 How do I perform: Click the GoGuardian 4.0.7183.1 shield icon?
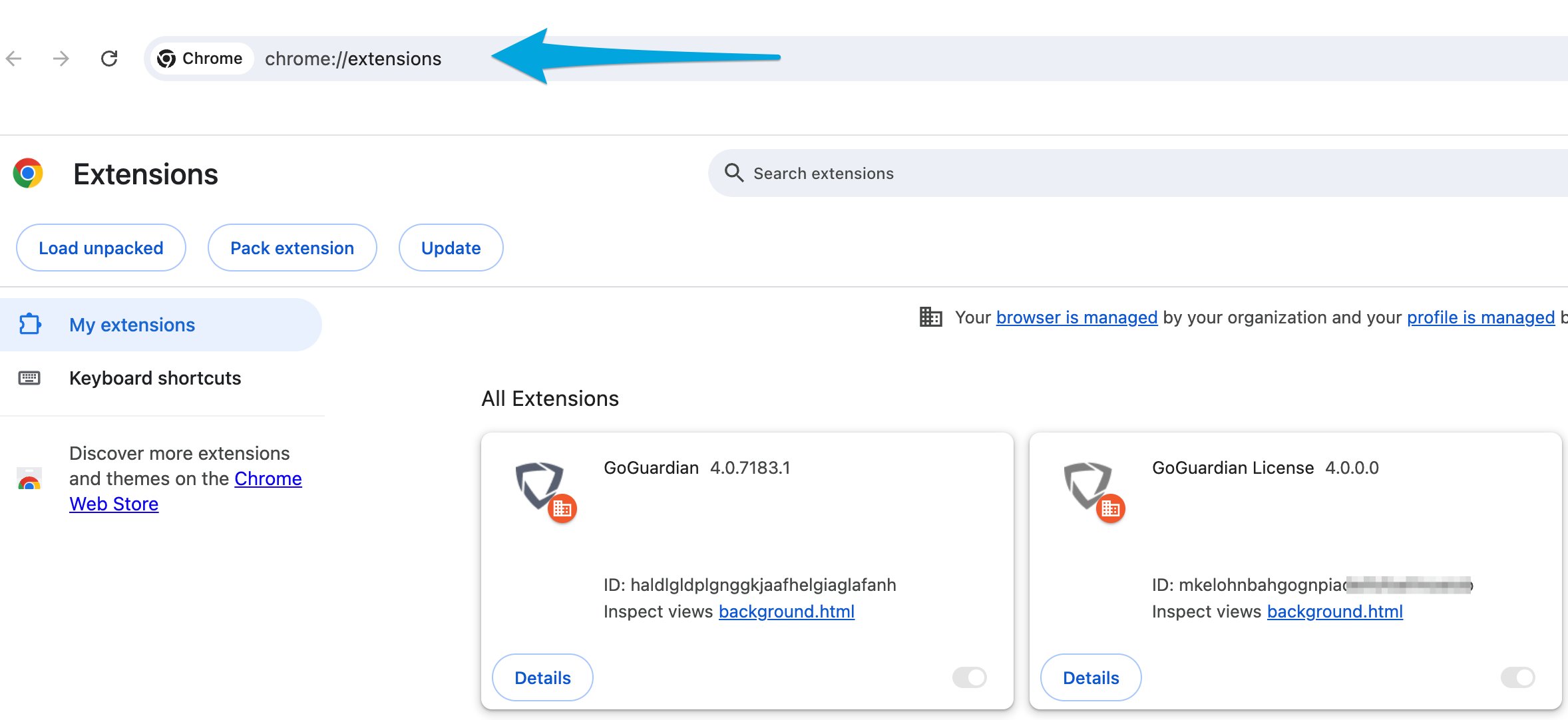click(539, 484)
